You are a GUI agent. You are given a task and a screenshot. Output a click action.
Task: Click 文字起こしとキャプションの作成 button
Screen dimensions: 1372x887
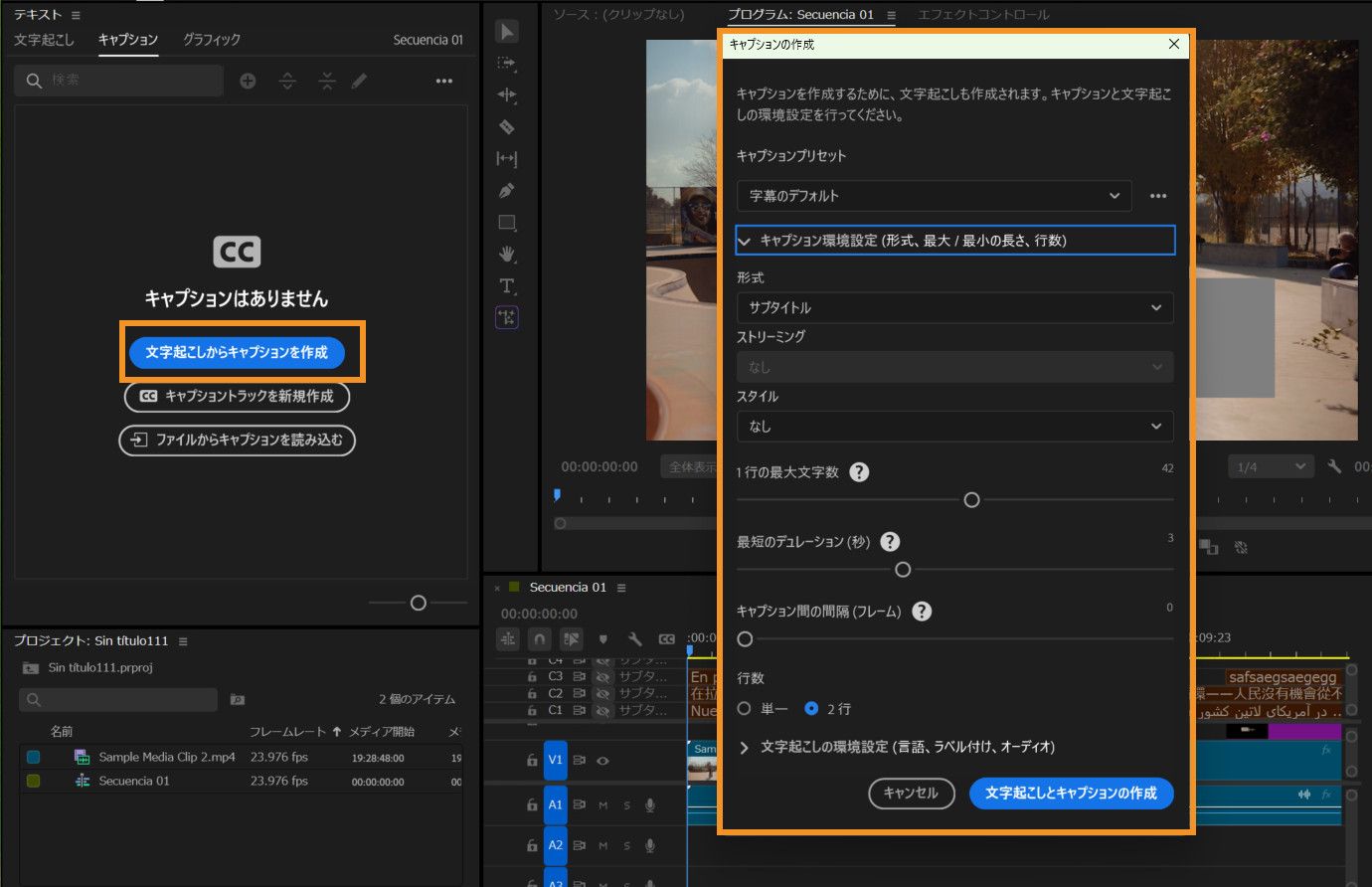click(1071, 794)
